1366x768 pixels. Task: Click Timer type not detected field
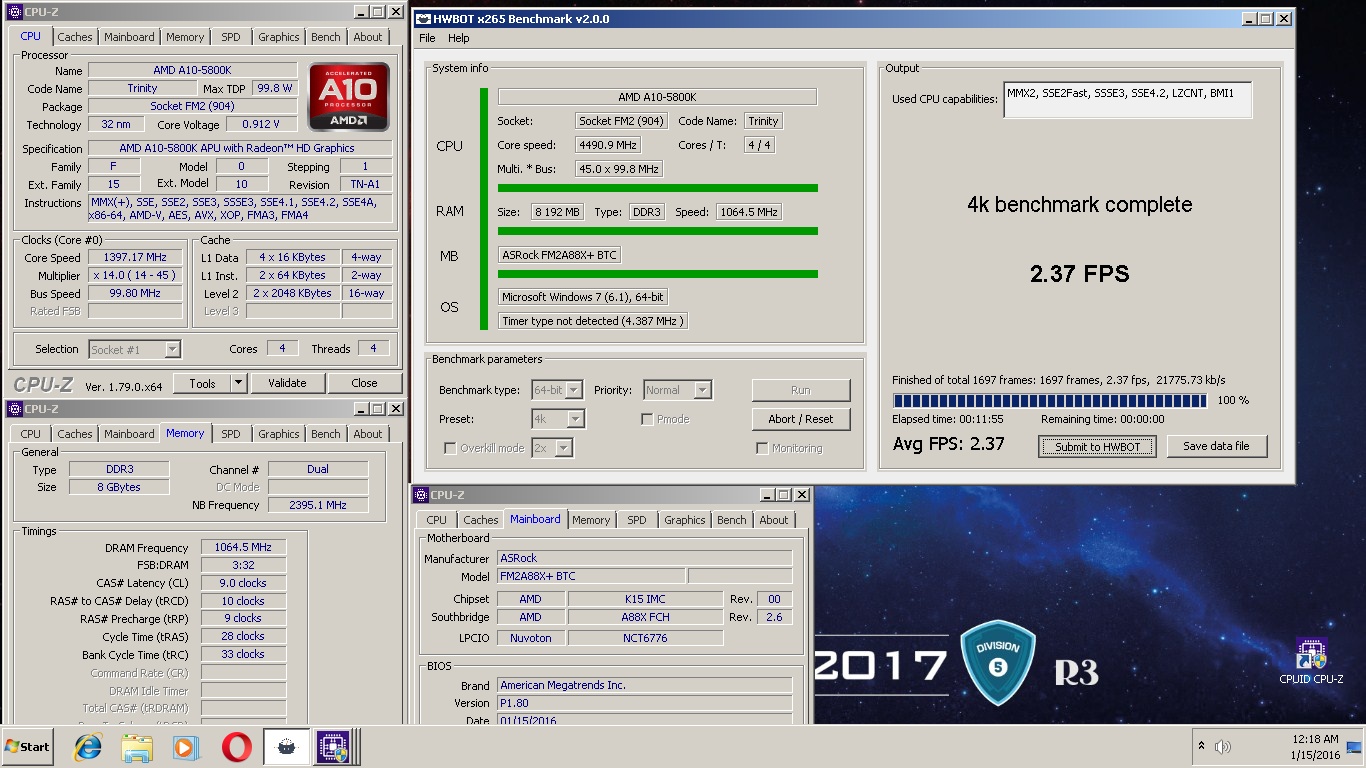click(594, 321)
